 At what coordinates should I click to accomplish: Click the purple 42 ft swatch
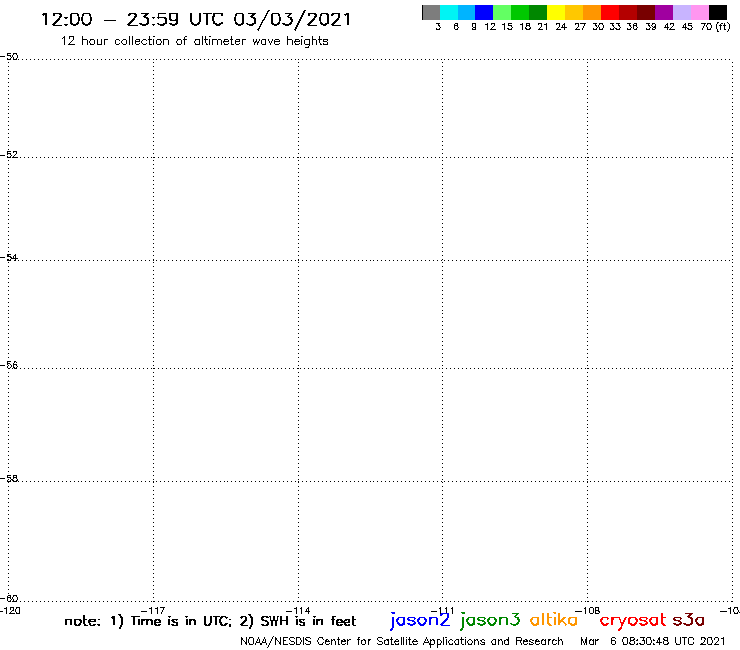tap(664, 12)
